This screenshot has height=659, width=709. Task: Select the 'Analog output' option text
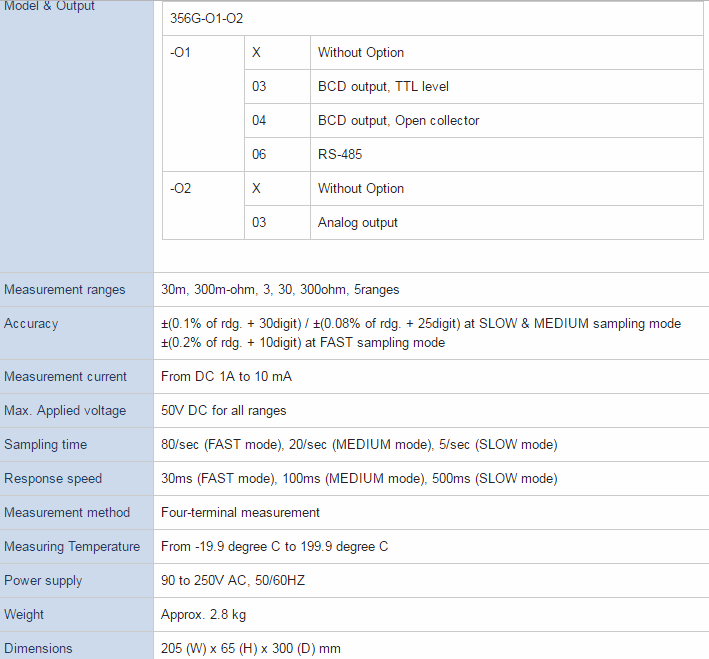pos(357,223)
